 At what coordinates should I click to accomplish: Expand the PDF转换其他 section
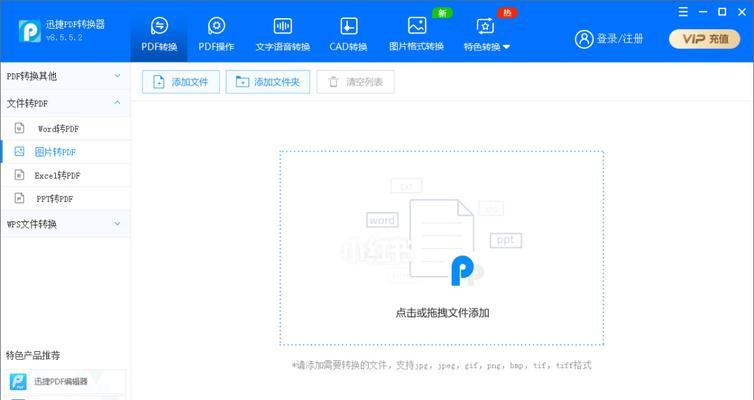click(x=65, y=76)
